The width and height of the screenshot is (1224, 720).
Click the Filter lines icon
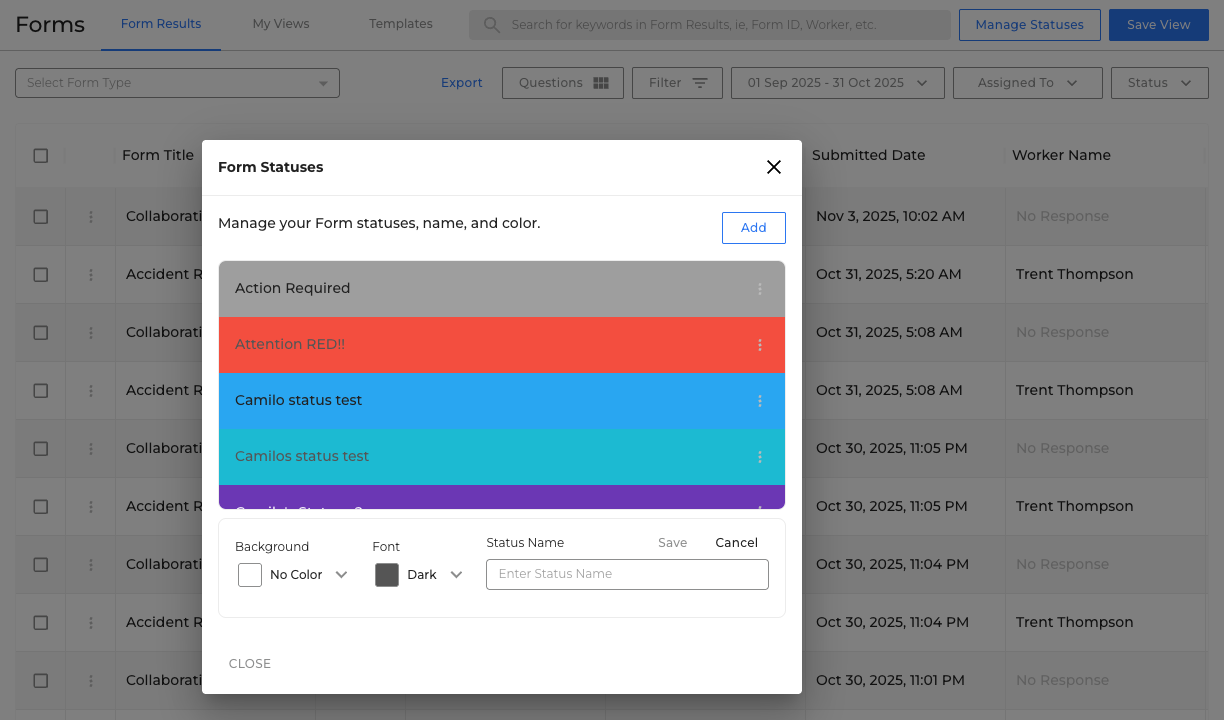(700, 83)
